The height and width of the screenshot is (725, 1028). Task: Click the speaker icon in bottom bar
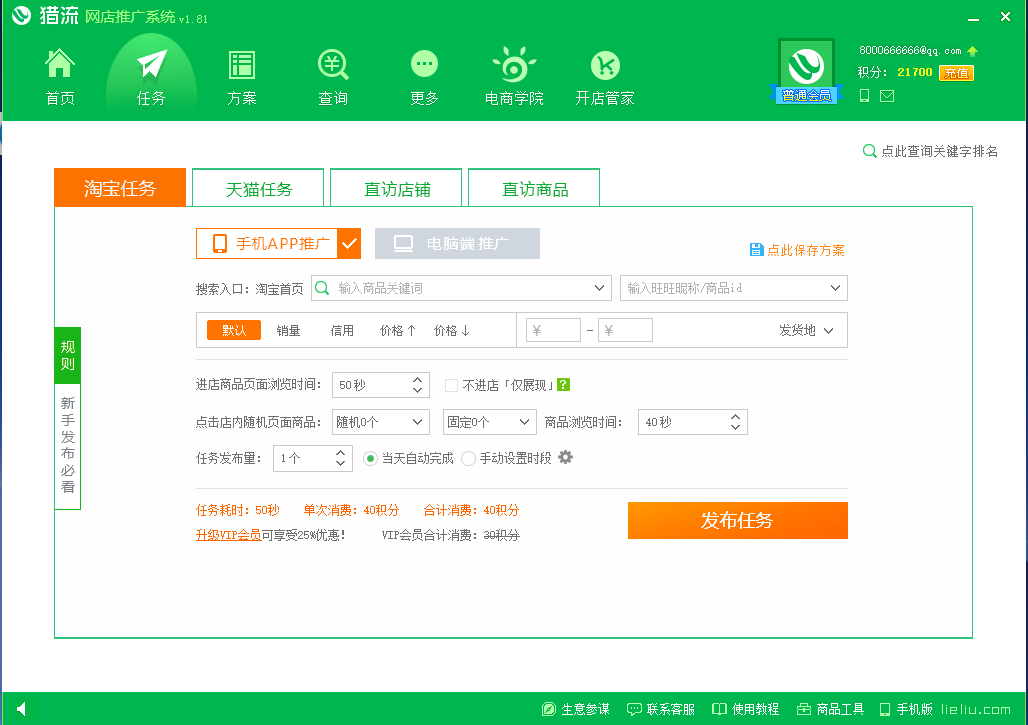(x=22, y=709)
